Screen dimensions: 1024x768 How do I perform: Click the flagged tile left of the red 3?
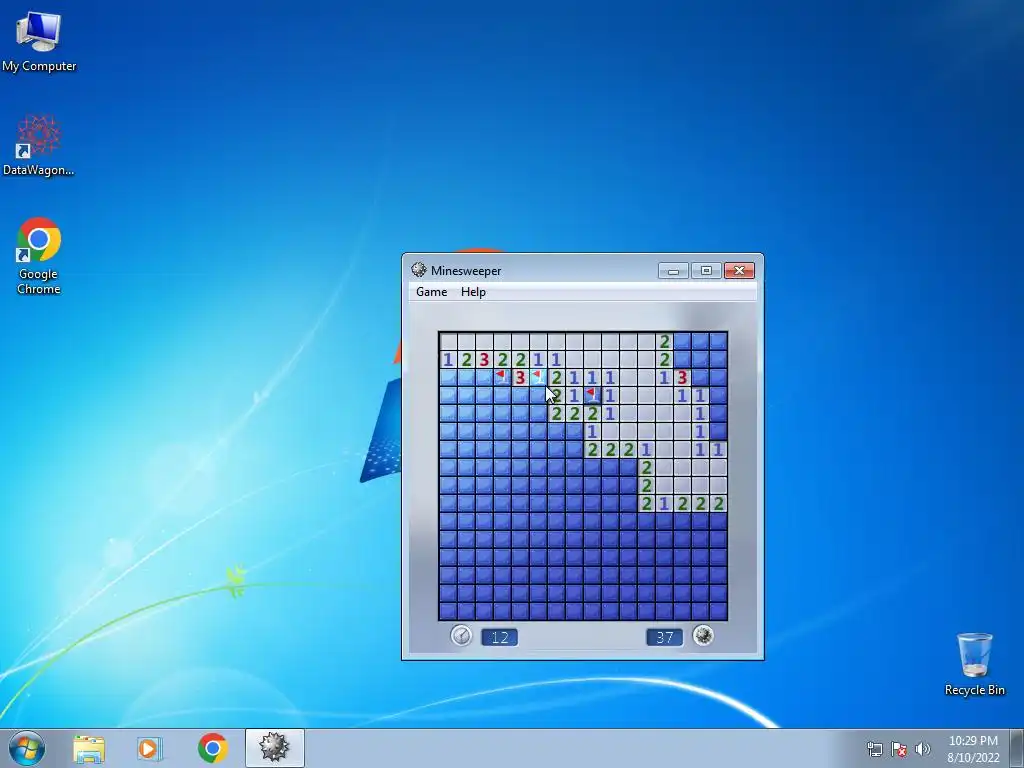pos(502,377)
